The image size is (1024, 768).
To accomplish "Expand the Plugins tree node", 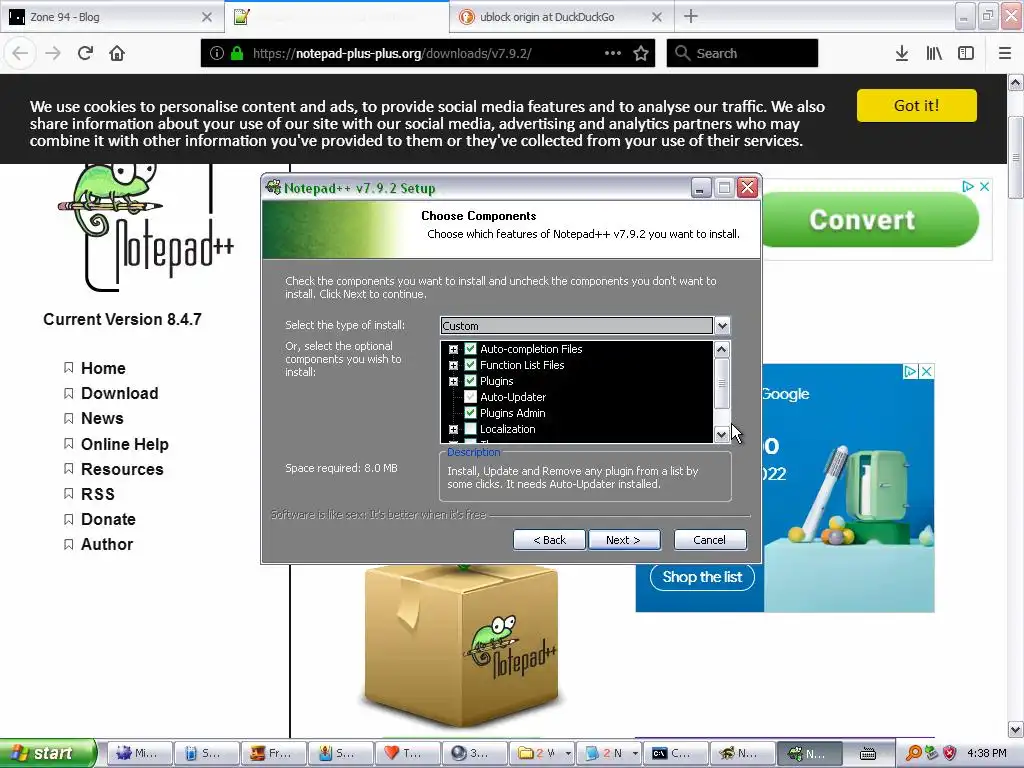I will 453,381.
